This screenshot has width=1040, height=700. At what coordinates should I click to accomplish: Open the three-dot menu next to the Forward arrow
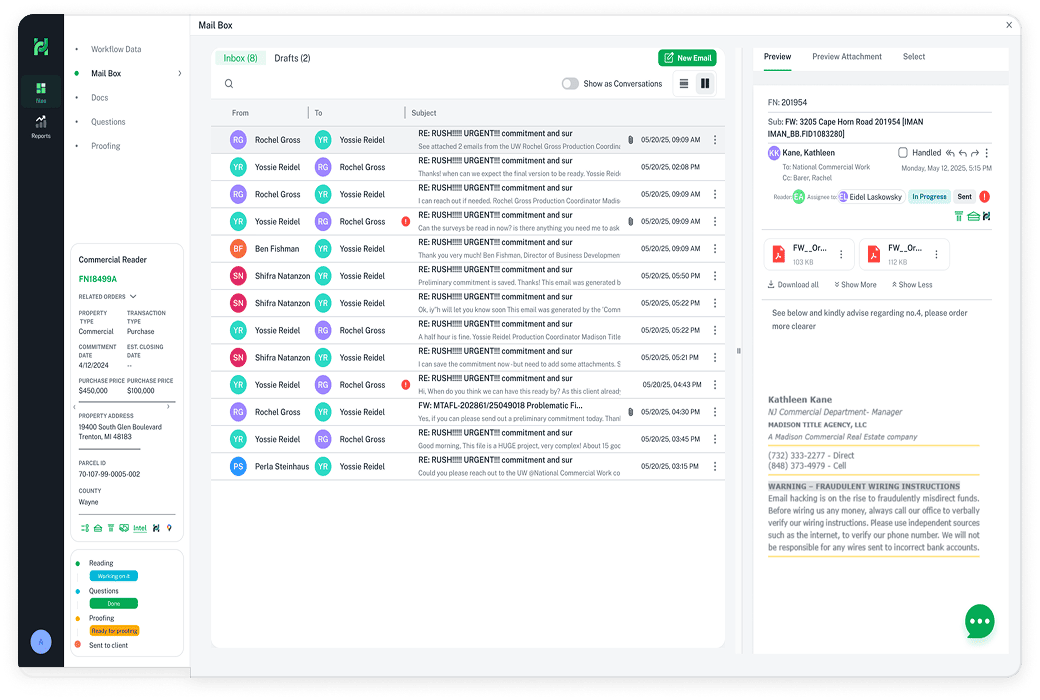point(987,153)
